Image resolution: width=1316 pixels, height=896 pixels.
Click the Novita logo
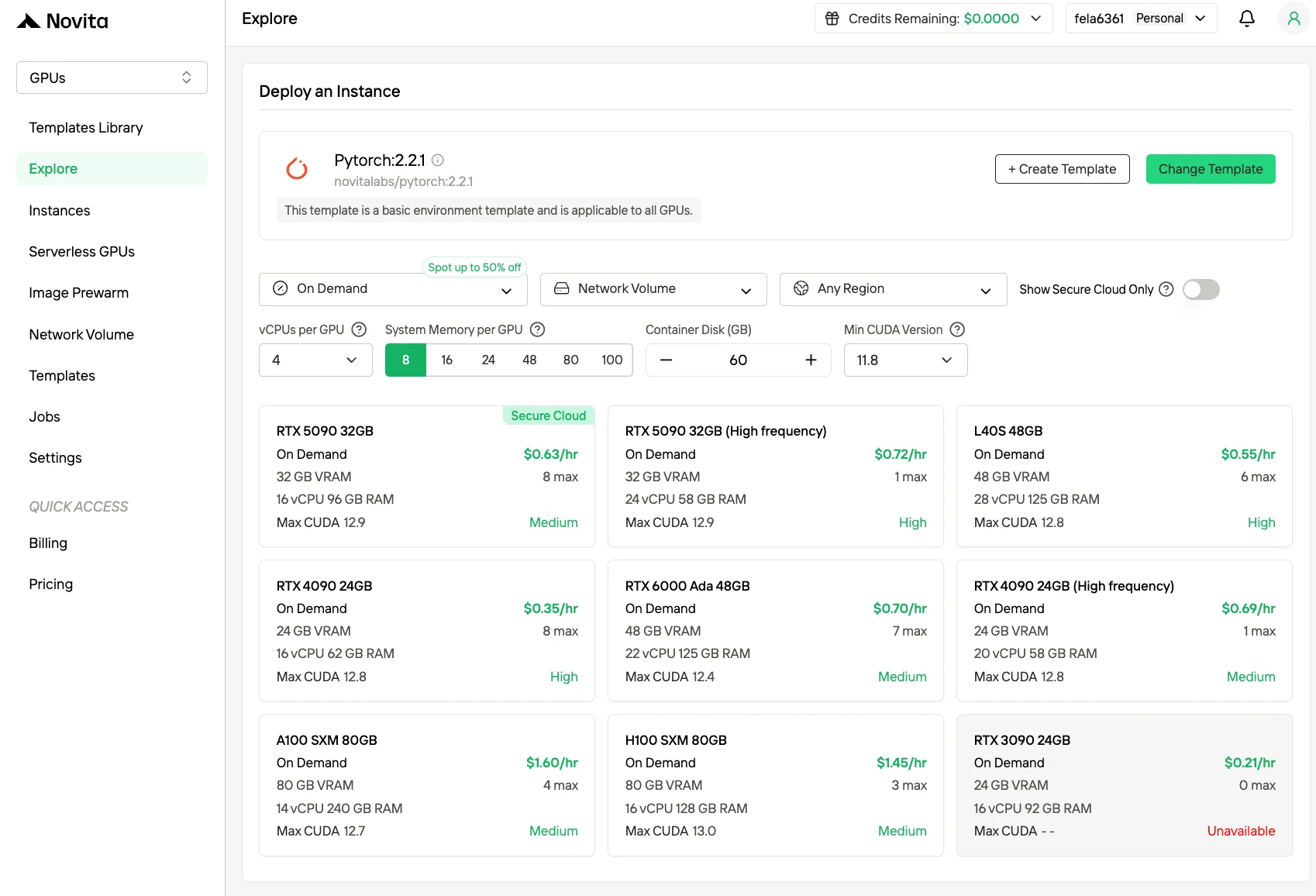[x=62, y=21]
